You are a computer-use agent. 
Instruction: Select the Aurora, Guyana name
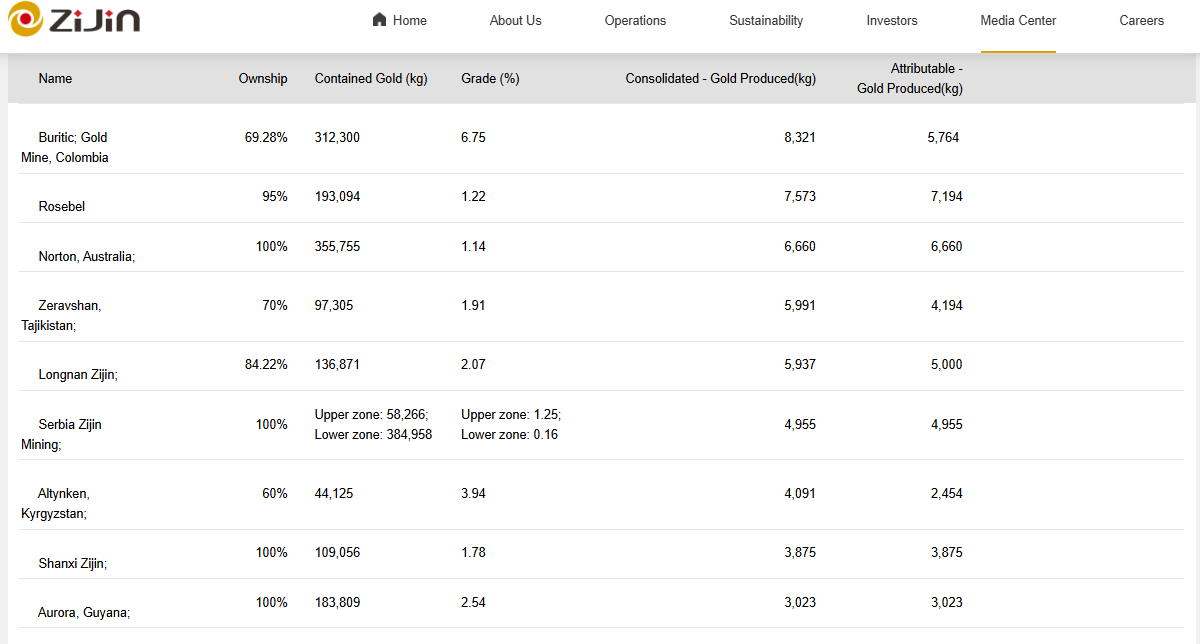(84, 612)
